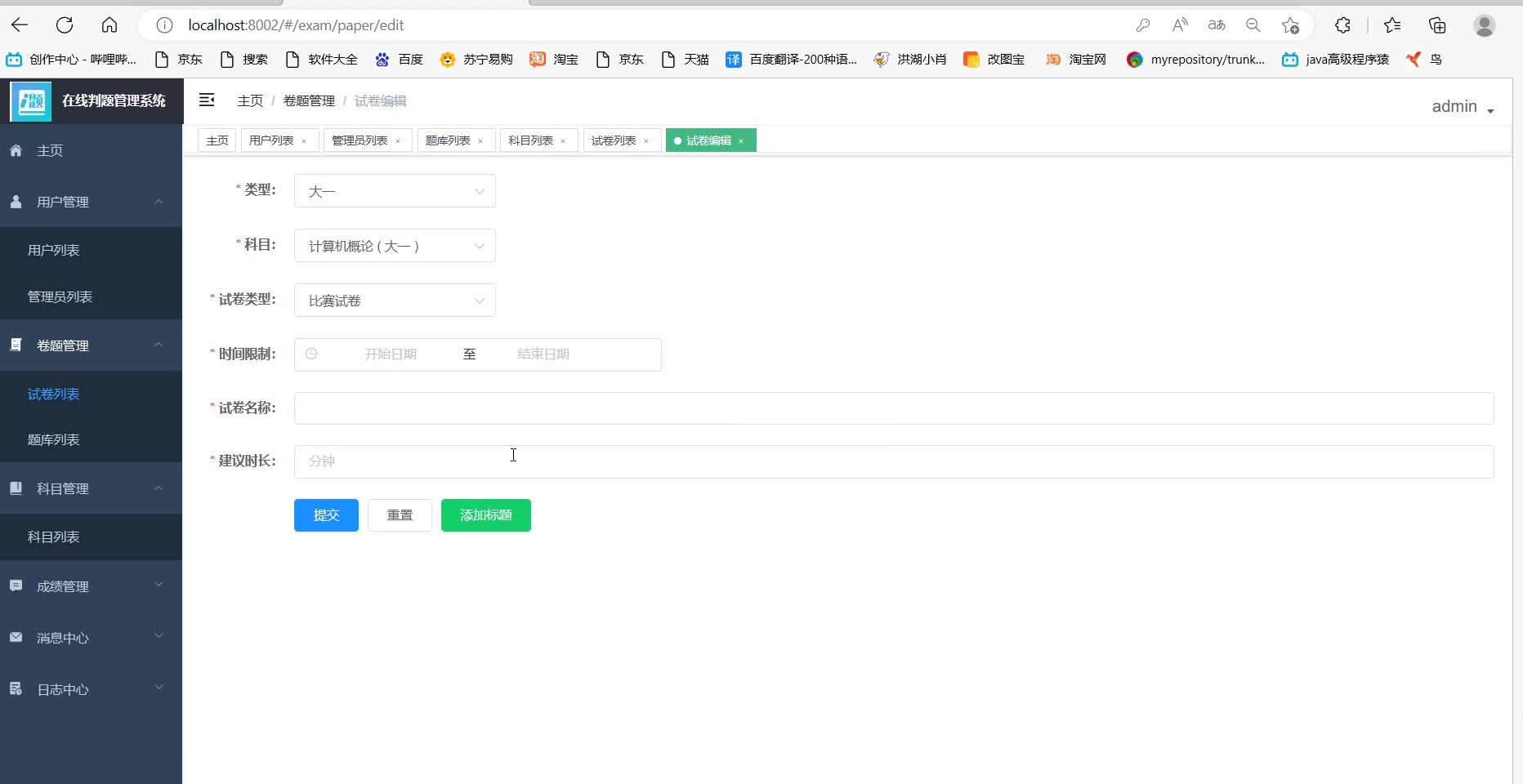Open 用户列表 in the sidebar
1523x784 pixels.
91,250
